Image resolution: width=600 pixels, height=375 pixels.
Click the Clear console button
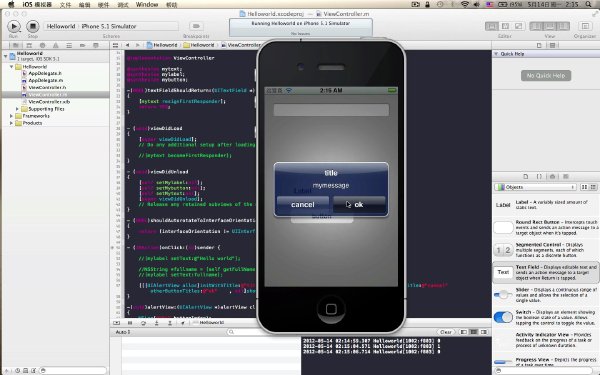pos(446,332)
